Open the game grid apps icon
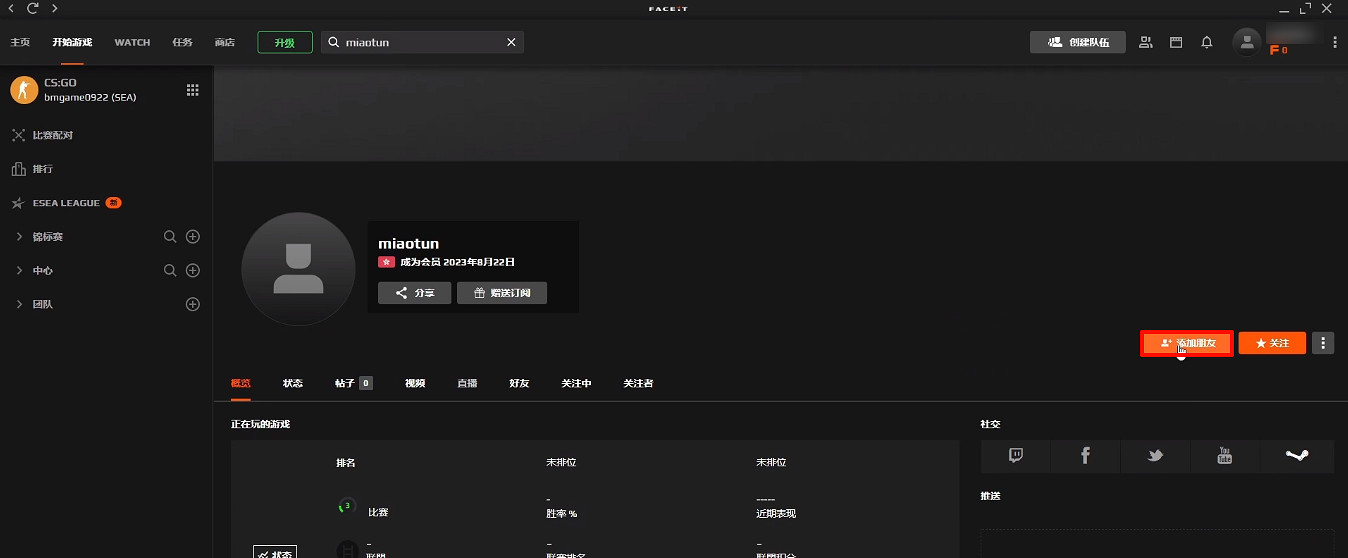This screenshot has width=1348, height=558. click(x=193, y=90)
